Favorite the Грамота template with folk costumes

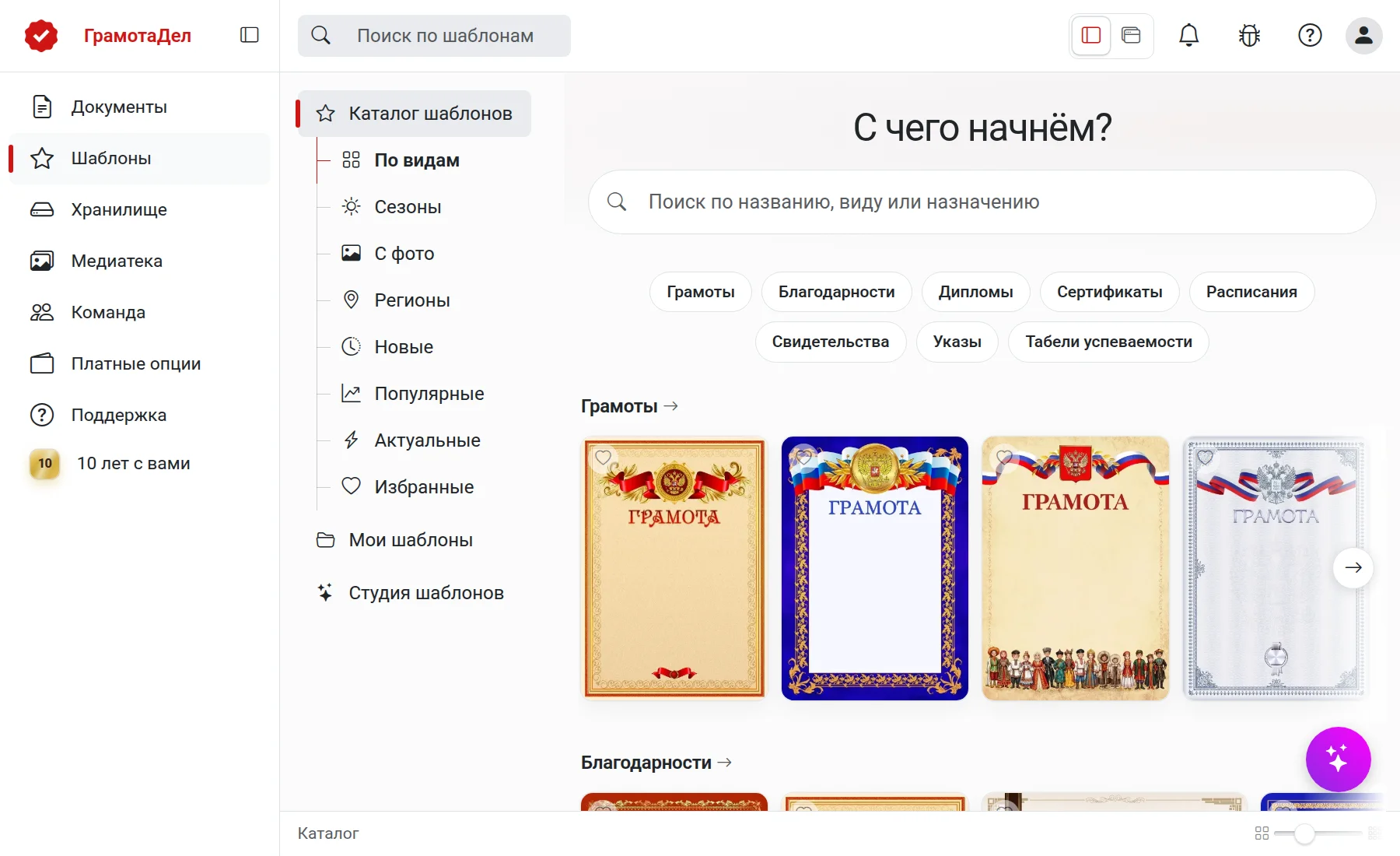1004,456
